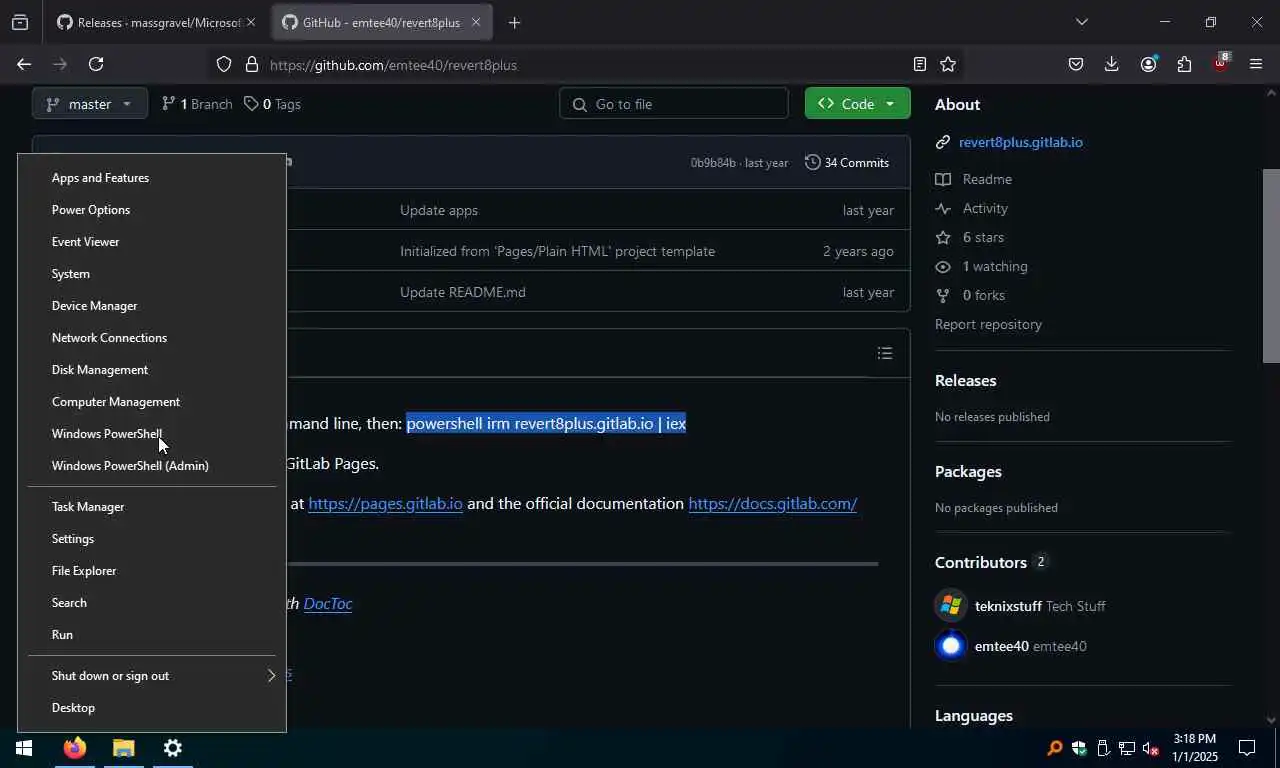Expand Shut down or sign out submenu
The width and height of the screenshot is (1280, 768).
[x=151, y=676]
